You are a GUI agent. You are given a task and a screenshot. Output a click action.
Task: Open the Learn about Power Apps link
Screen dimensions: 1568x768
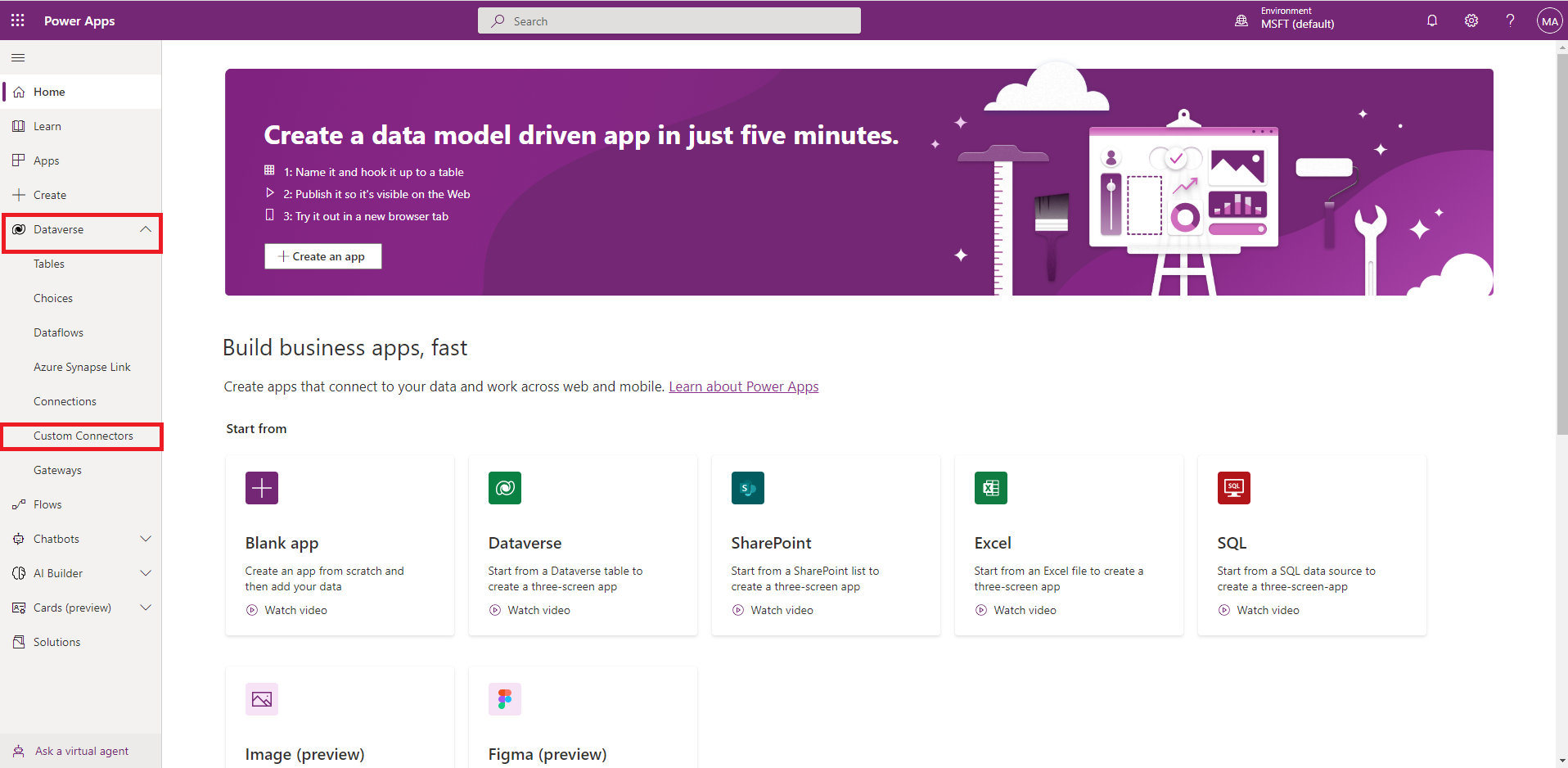[x=743, y=386]
